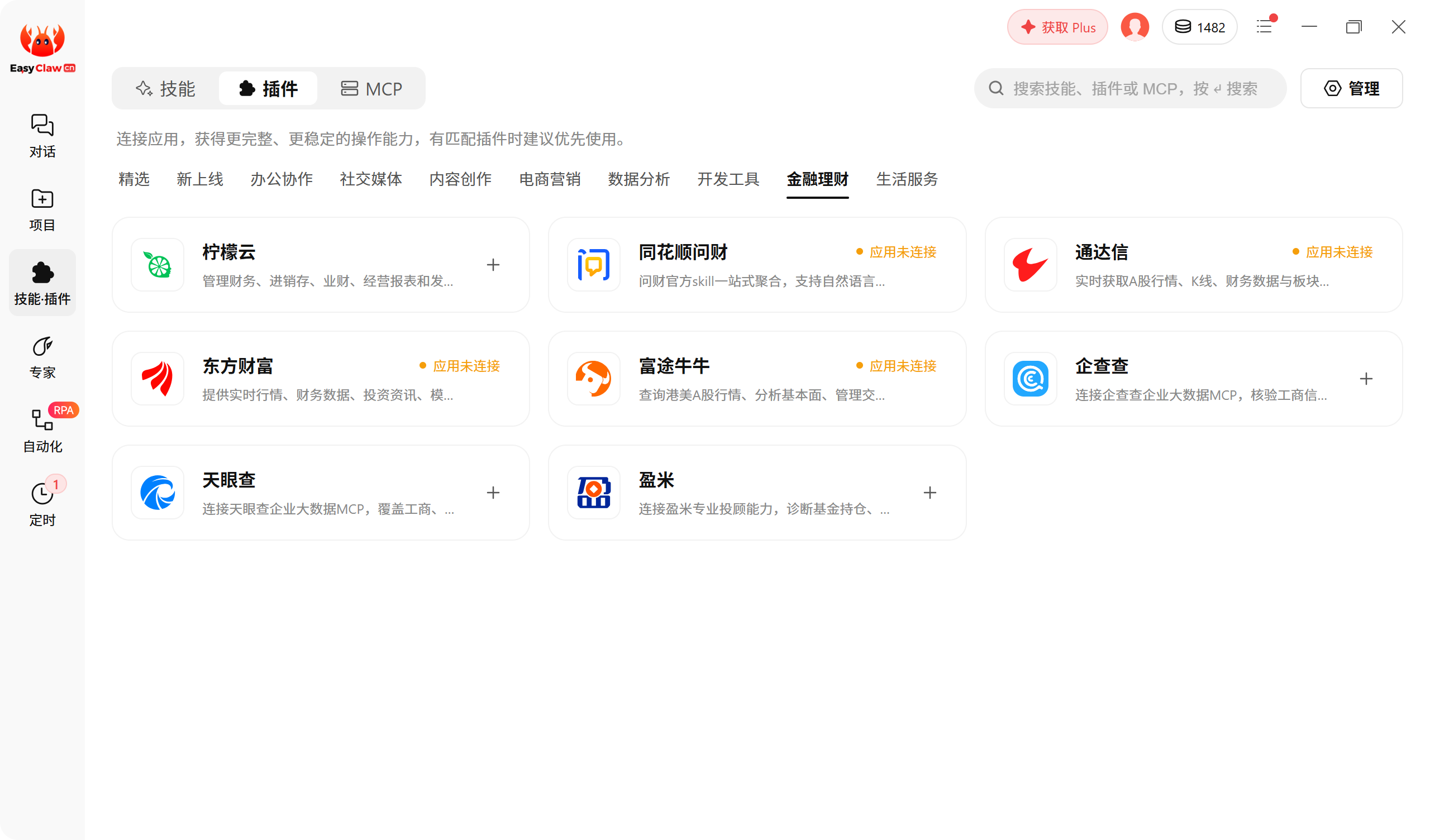
Task: Click the RPA badge on 自动化
Action: tap(64, 411)
